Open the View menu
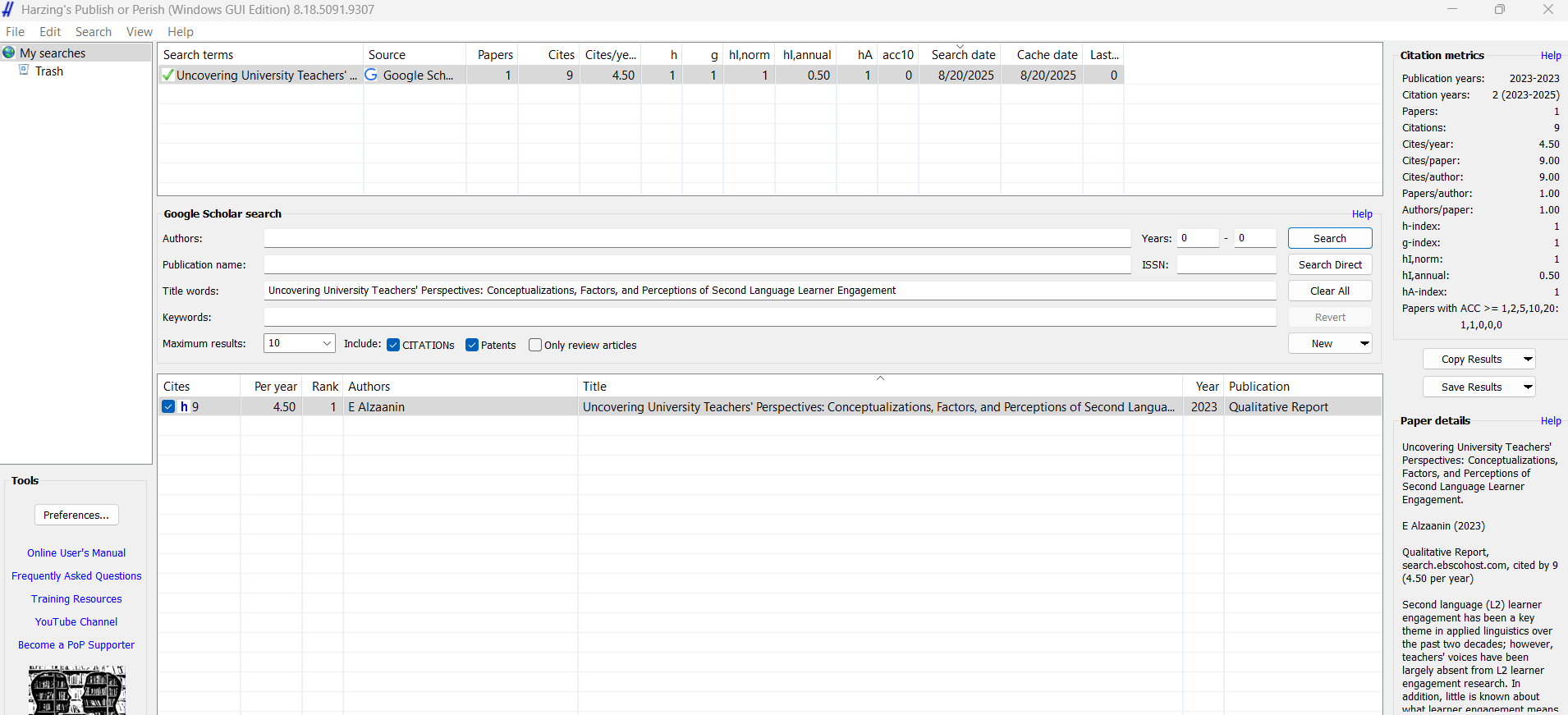This screenshot has width=1568, height=715. coord(139,32)
